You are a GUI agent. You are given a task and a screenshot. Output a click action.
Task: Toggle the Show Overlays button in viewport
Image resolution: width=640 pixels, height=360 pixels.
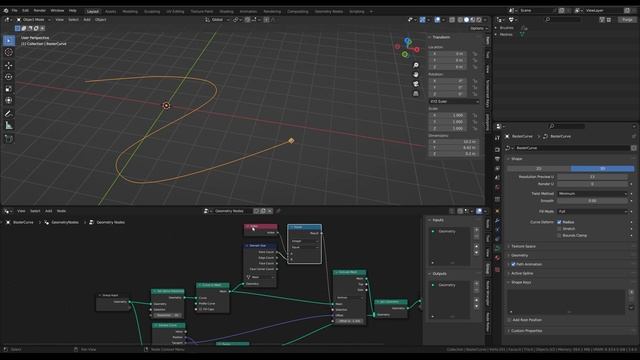437,20
